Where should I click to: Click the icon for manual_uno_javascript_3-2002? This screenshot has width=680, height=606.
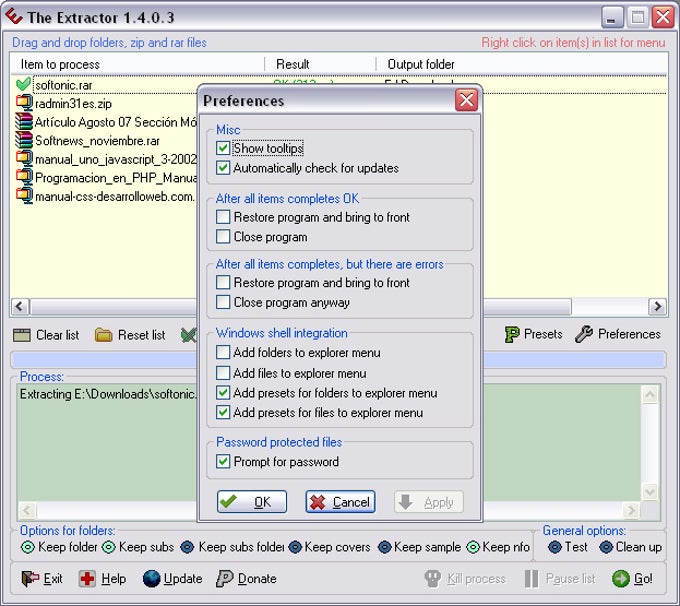24,159
